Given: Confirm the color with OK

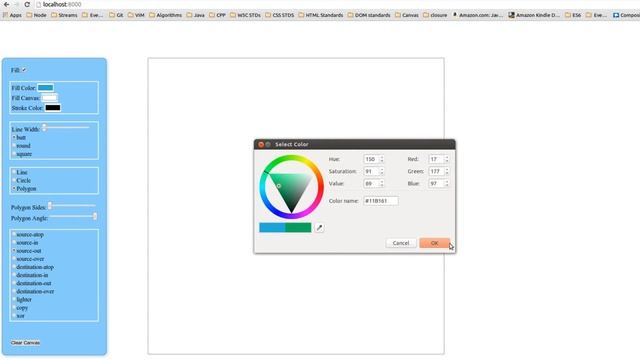Looking at the screenshot, I should click(x=434, y=243).
